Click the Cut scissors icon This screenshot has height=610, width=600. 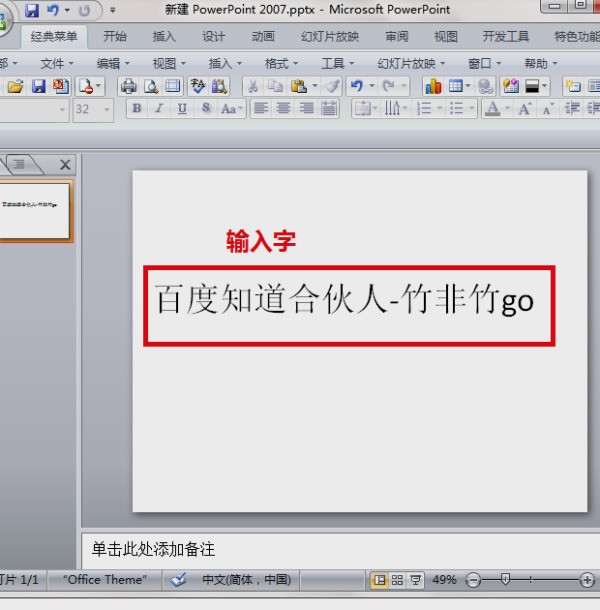252,86
